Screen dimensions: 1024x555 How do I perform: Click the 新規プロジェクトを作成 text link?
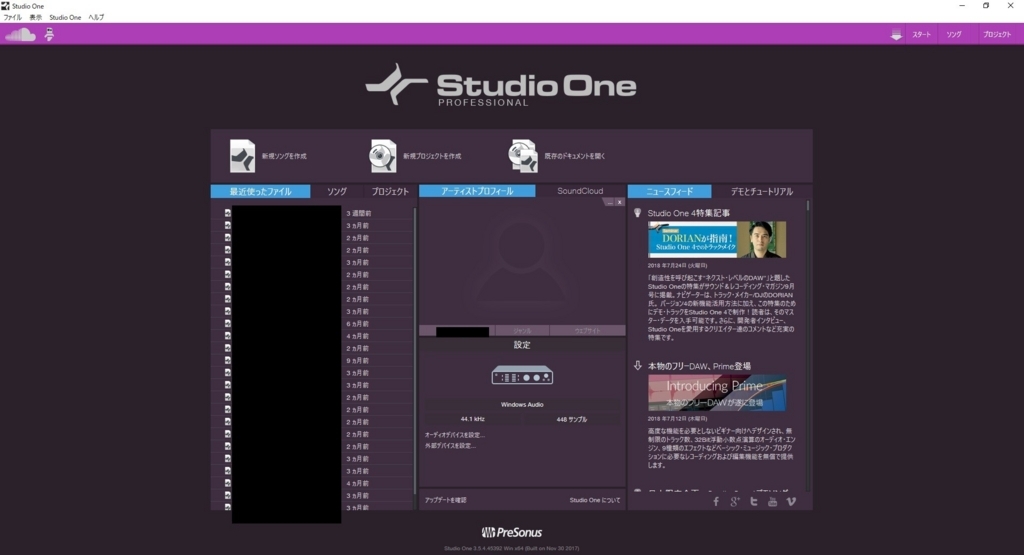click(x=432, y=157)
